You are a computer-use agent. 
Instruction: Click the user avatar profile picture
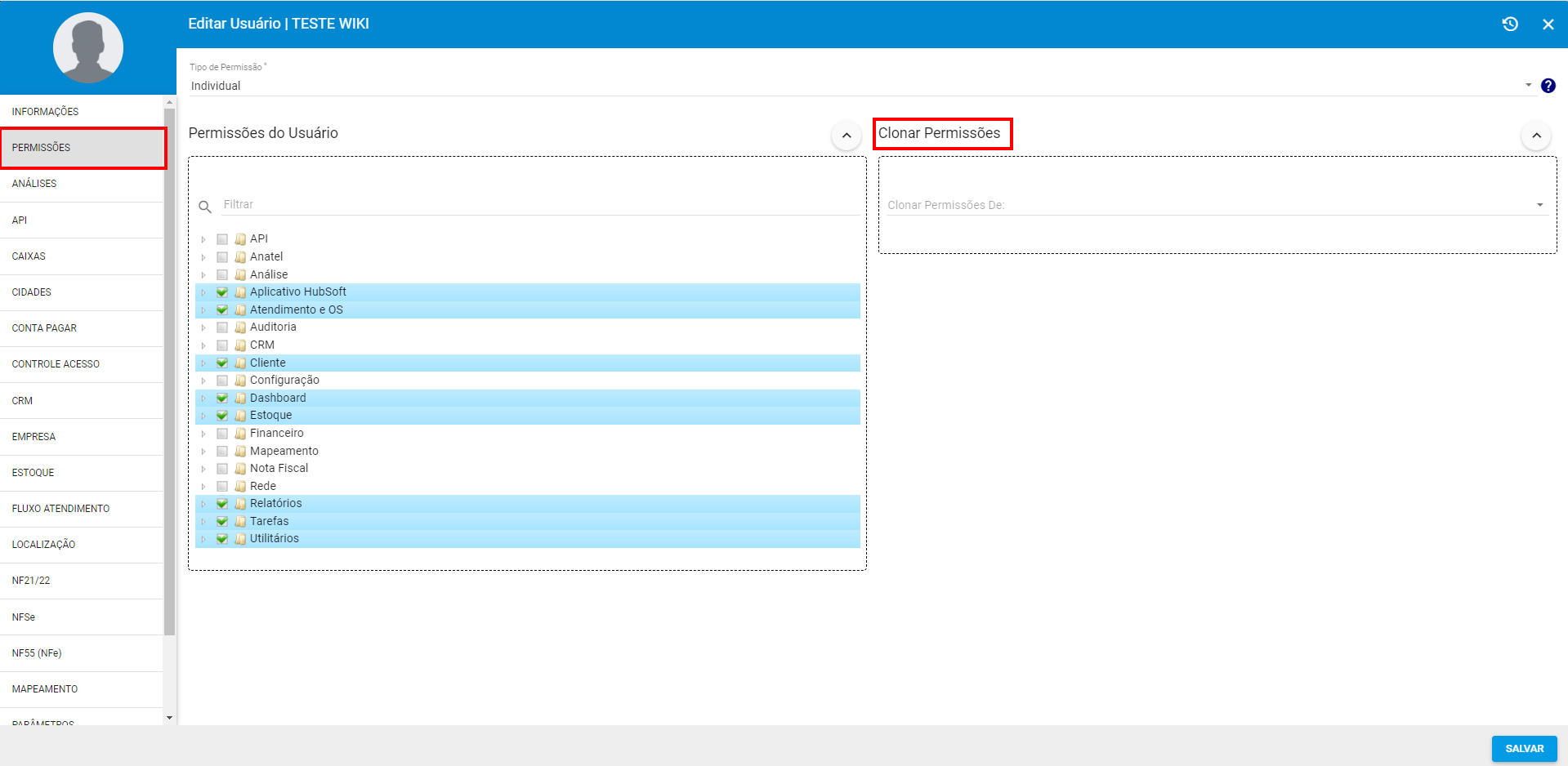[88, 47]
